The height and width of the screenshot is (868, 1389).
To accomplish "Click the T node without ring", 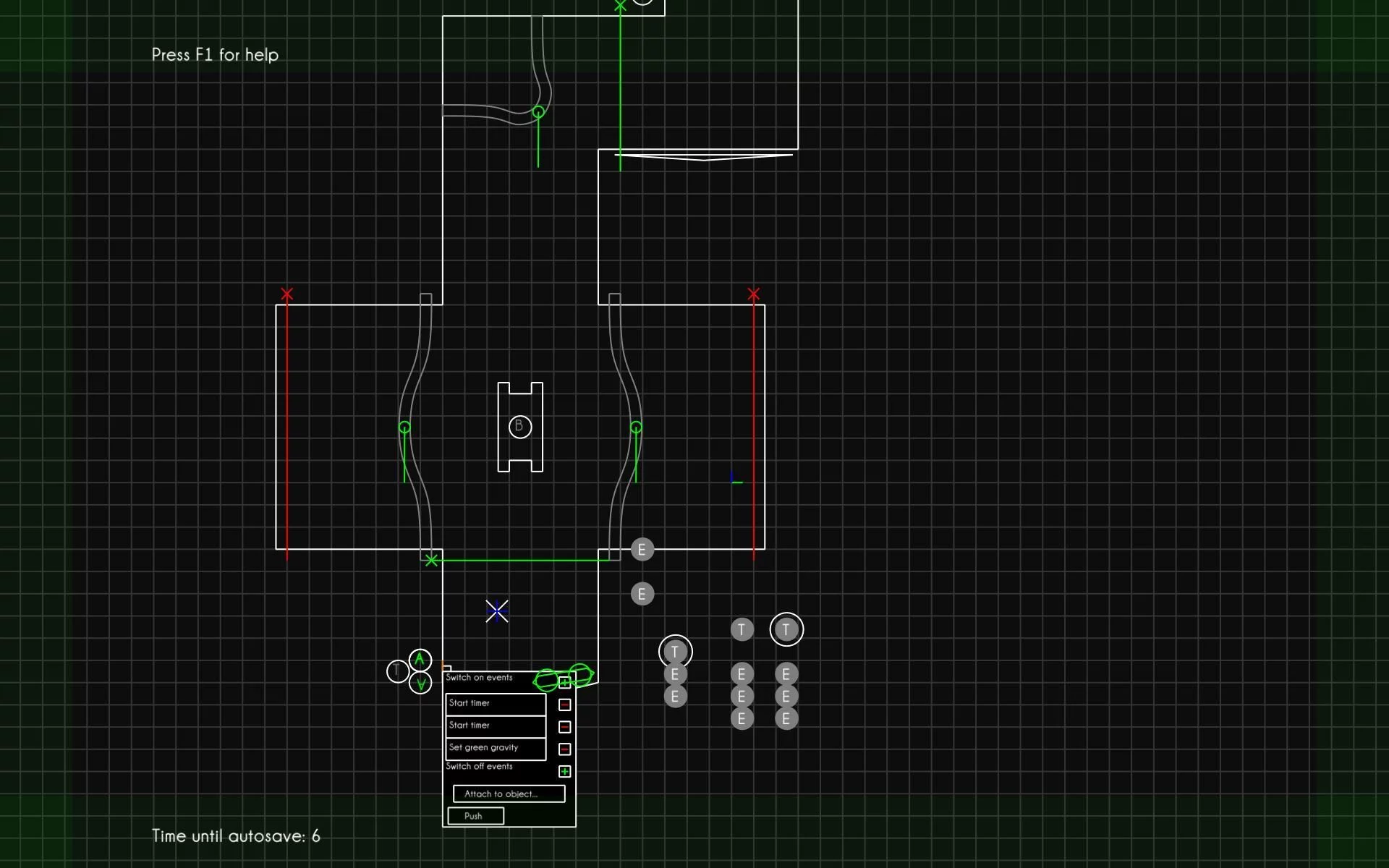I will [742, 629].
